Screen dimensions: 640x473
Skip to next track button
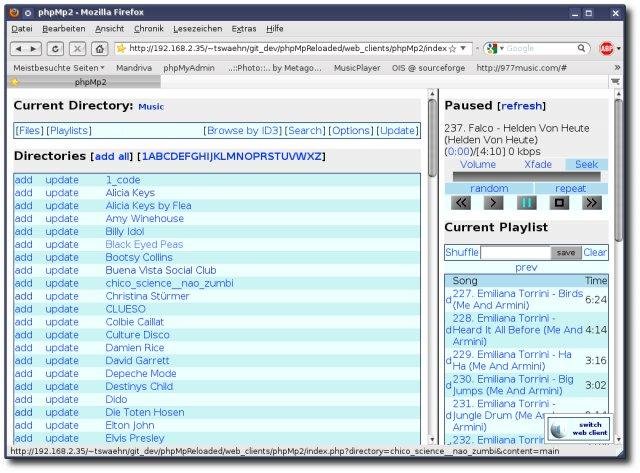[x=592, y=203]
